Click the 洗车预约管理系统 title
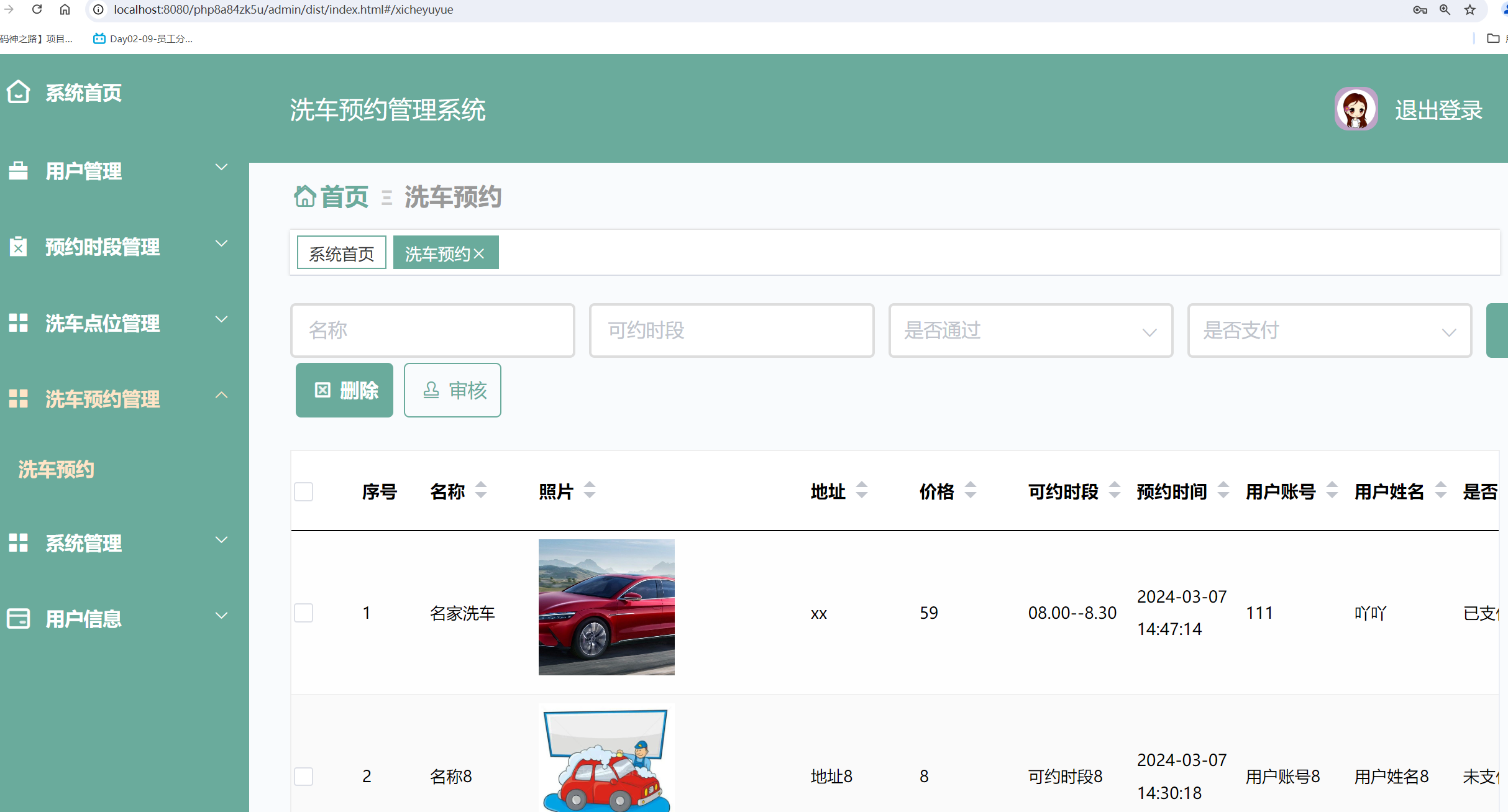Viewport: 1508px width, 812px height. point(388,110)
